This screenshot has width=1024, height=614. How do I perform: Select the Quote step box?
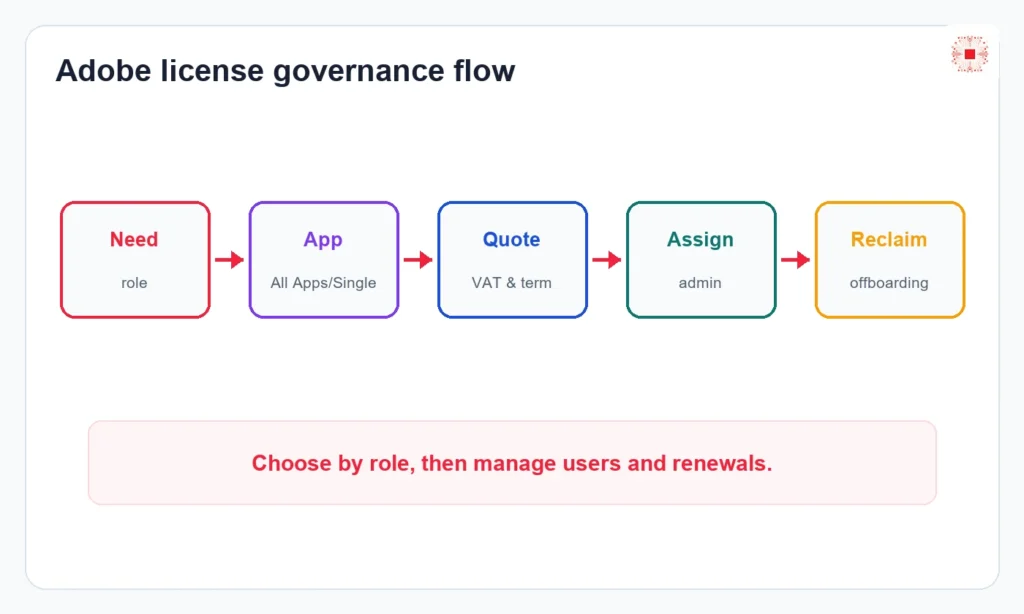(513, 260)
